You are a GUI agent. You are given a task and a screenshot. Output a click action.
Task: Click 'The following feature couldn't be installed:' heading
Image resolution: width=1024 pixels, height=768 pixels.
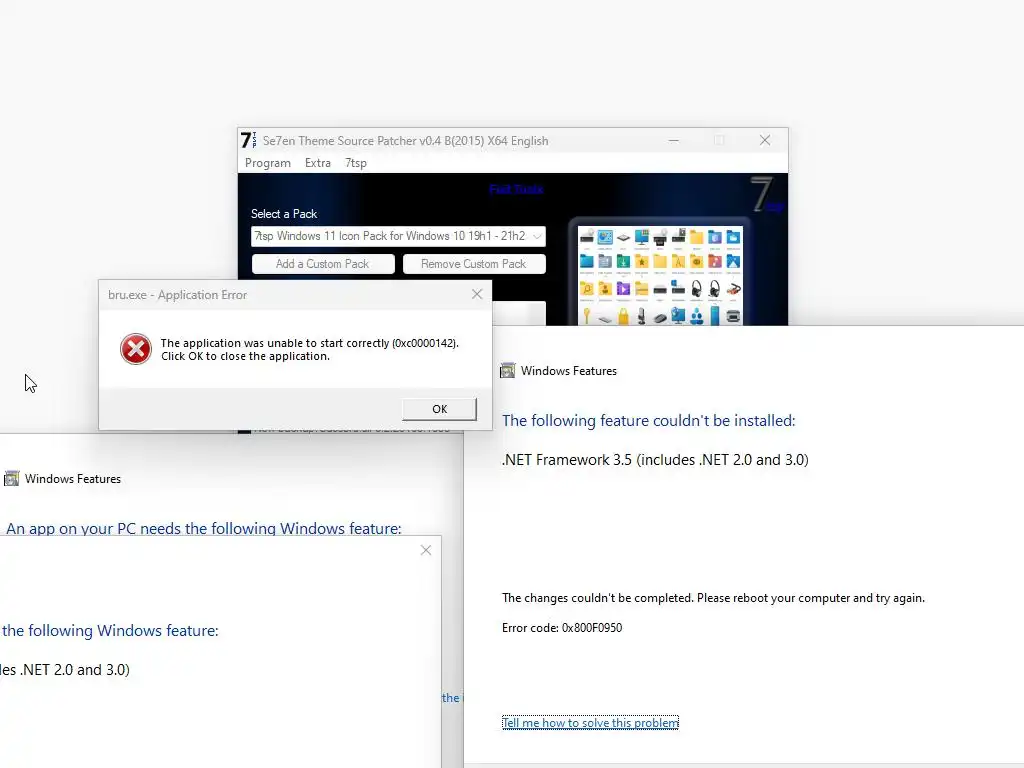tap(648, 421)
